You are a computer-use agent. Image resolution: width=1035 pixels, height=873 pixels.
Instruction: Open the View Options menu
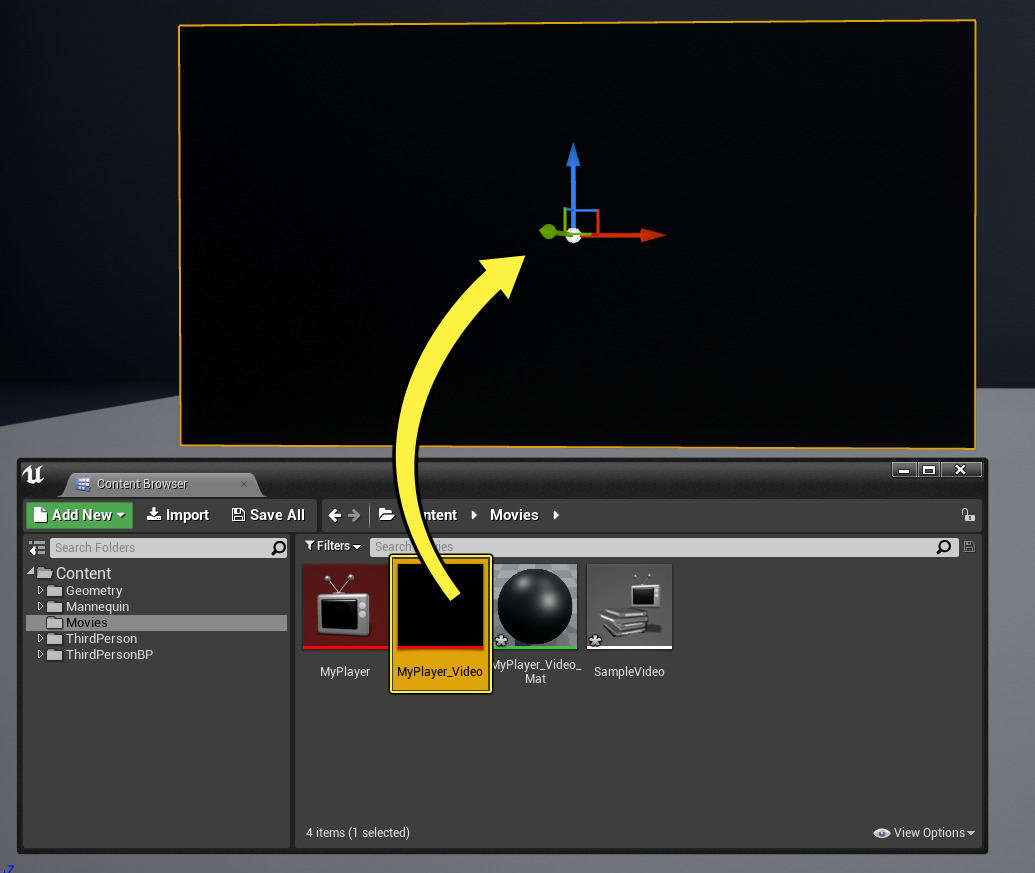[x=923, y=833]
